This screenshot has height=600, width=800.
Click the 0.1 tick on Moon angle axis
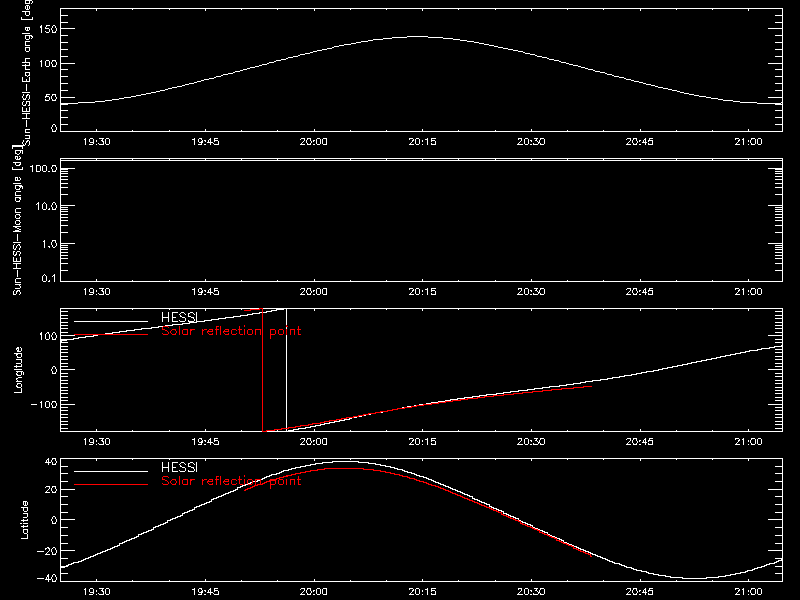[x=49, y=278]
